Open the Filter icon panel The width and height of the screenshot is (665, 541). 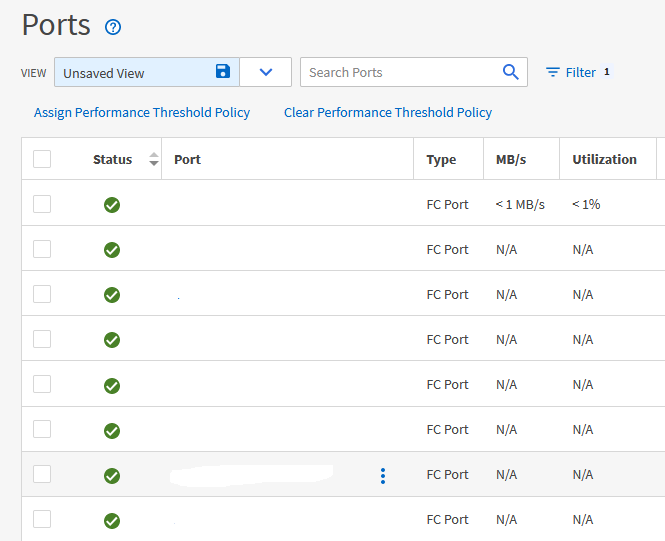[553, 72]
